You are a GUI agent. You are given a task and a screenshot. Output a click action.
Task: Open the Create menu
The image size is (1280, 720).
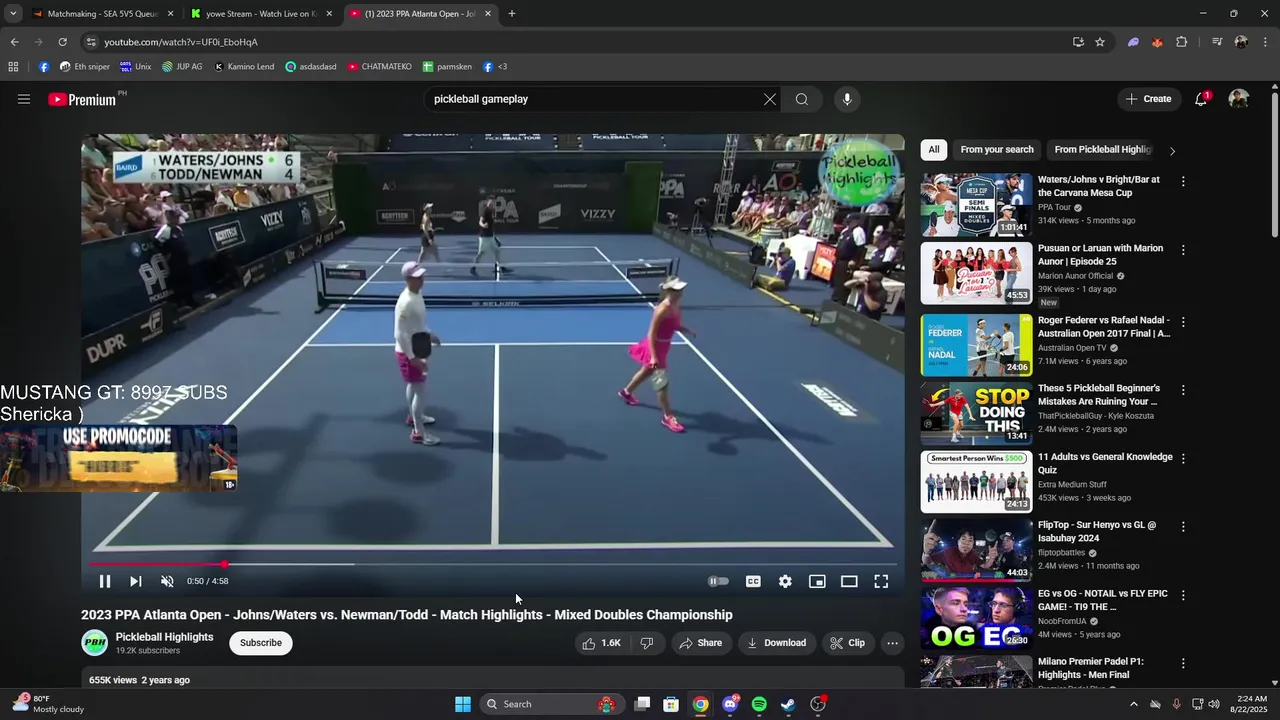click(x=1148, y=99)
